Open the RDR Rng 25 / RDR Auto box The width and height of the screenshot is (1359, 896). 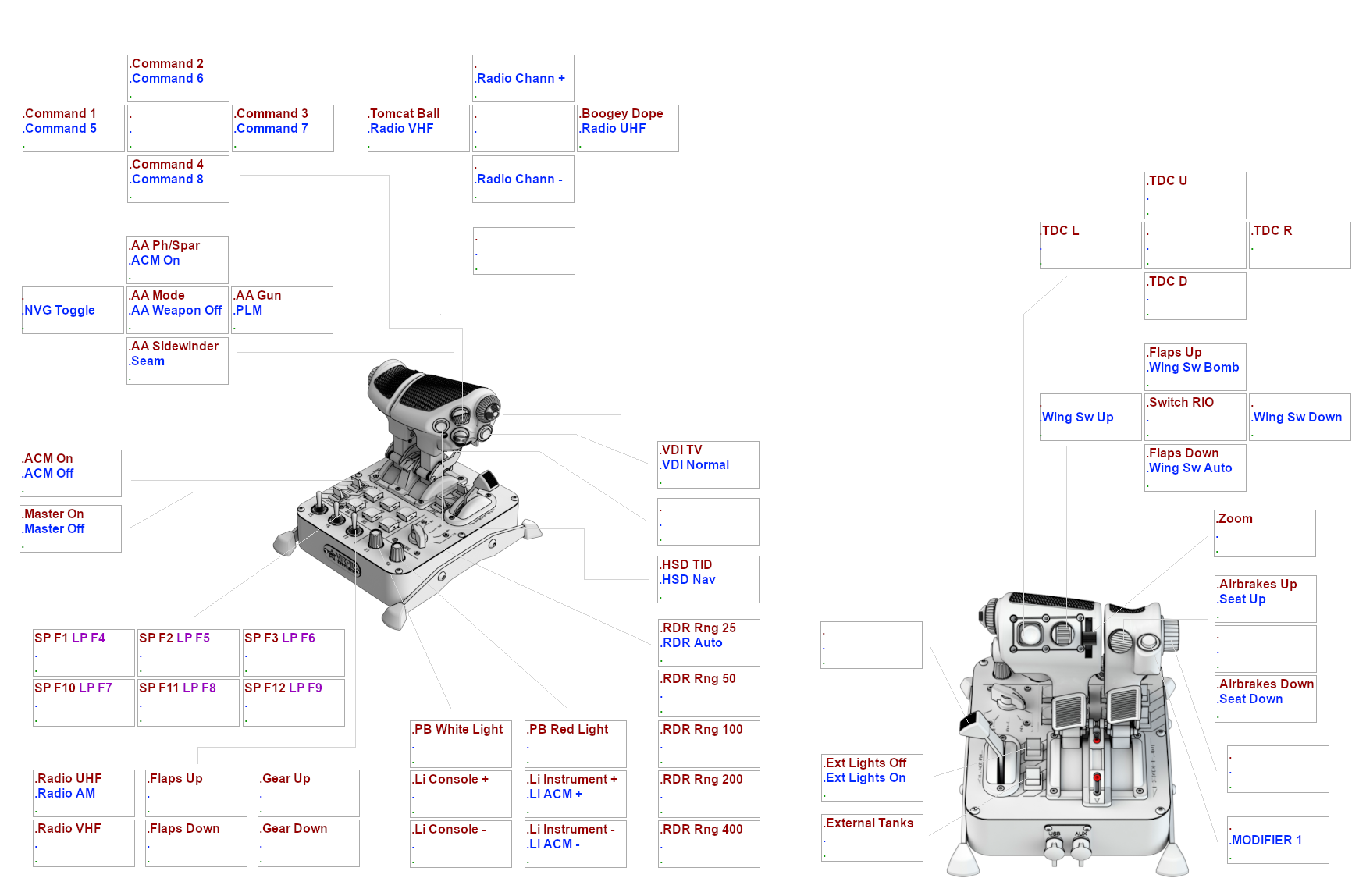(x=709, y=642)
